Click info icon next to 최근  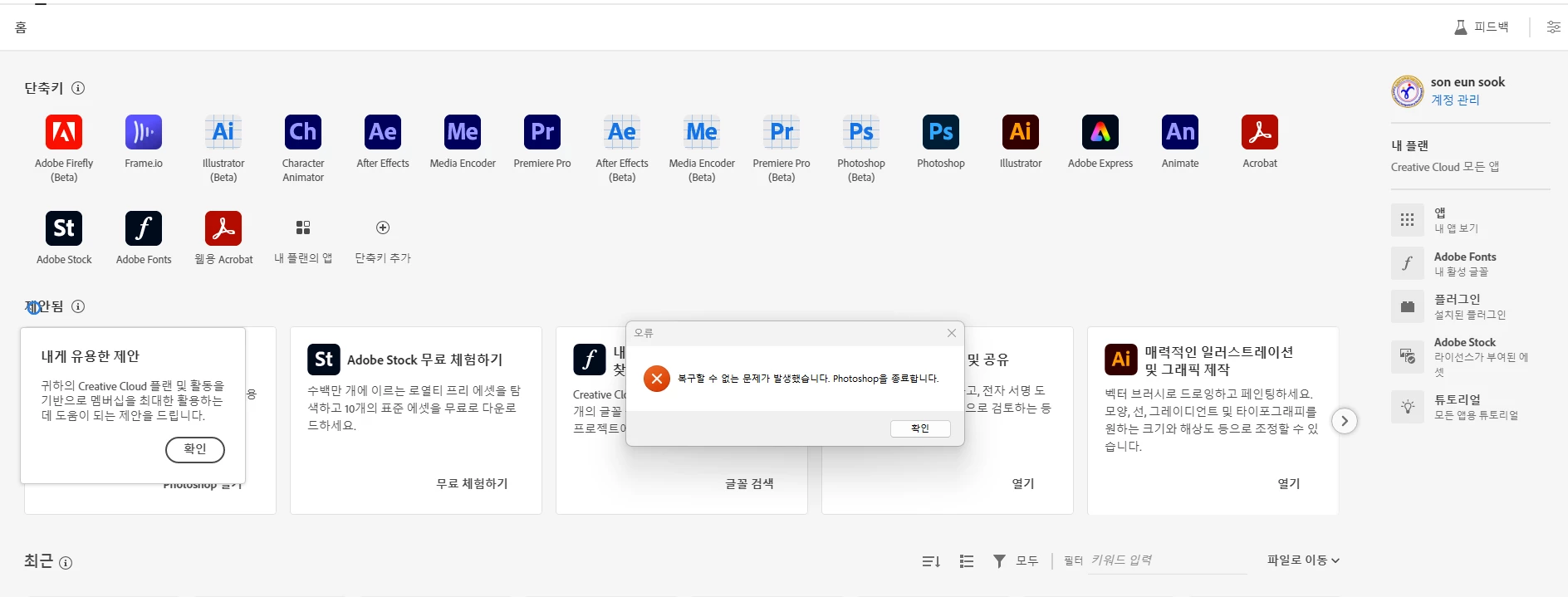coord(66,563)
